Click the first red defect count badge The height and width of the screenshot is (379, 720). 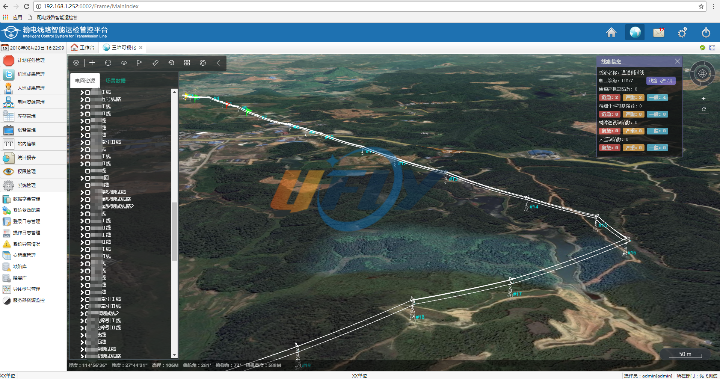point(609,97)
